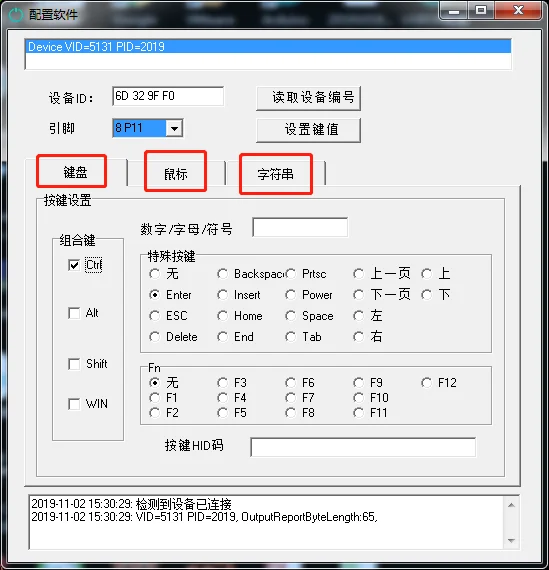Image resolution: width=549 pixels, height=570 pixels.
Task: Select the F8 function key radio
Action: point(290,413)
